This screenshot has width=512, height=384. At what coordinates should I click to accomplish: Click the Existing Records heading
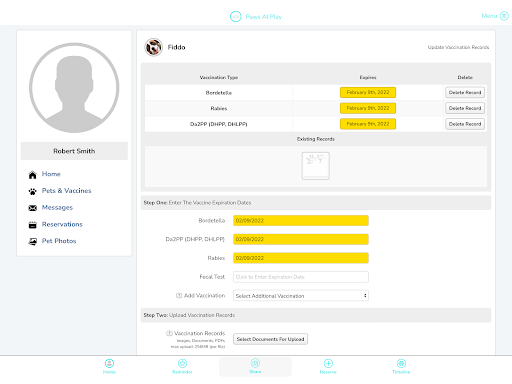point(316,139)
